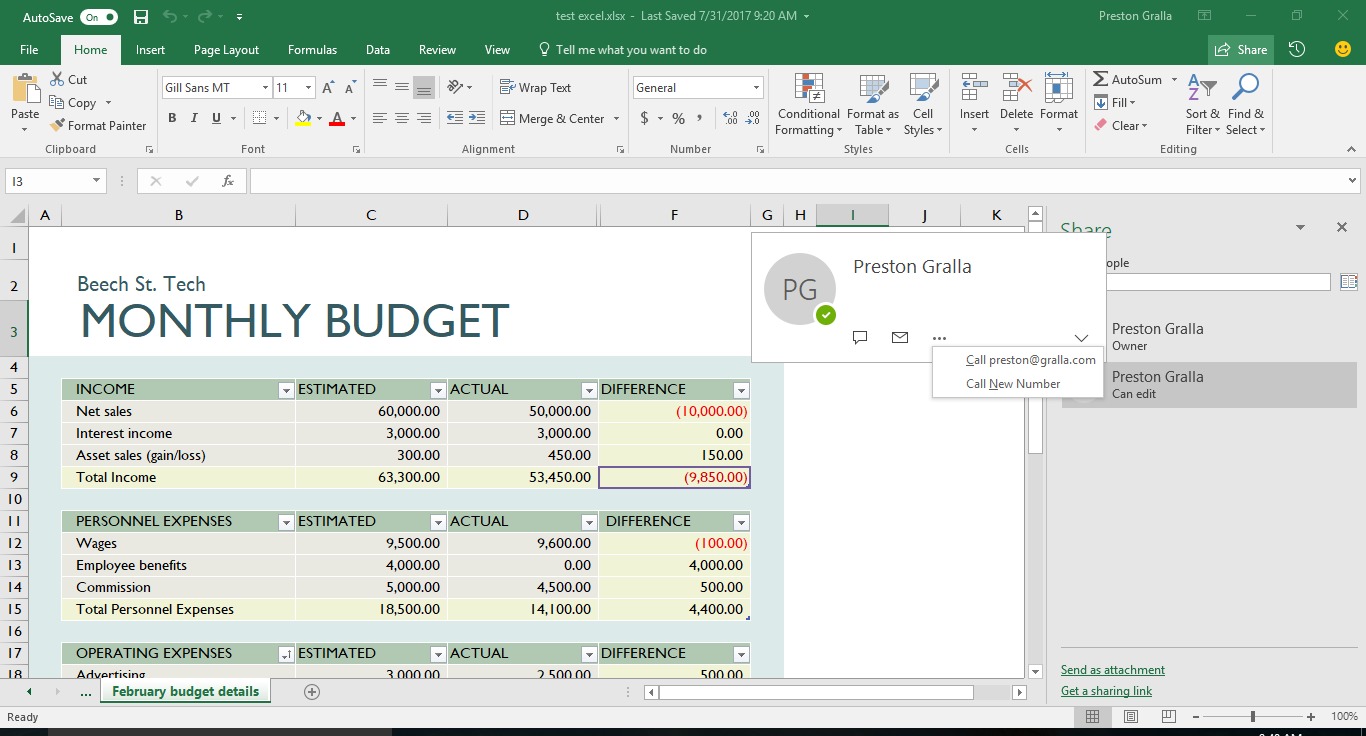
Task: Open the File tab
Action: [x=29, y=50]
